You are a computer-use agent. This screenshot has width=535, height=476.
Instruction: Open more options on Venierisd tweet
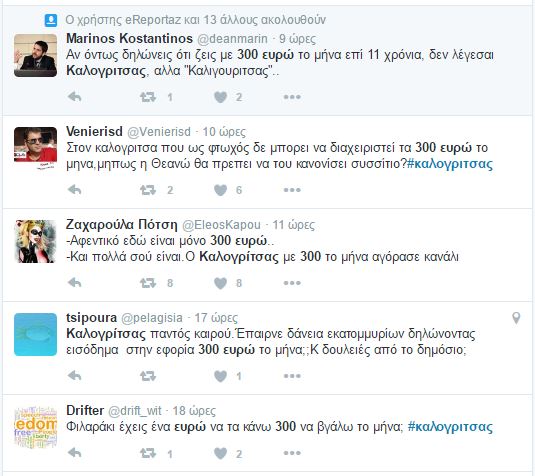click(x=292, y=190)
